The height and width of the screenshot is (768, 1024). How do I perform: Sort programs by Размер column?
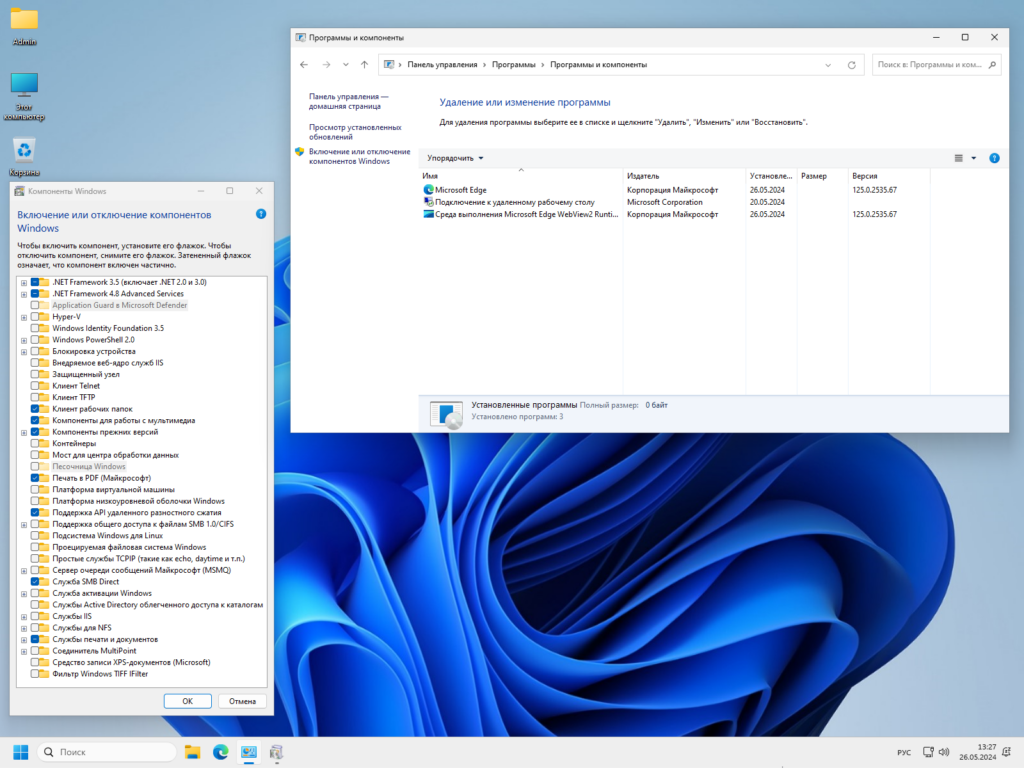tap(822, 176)
